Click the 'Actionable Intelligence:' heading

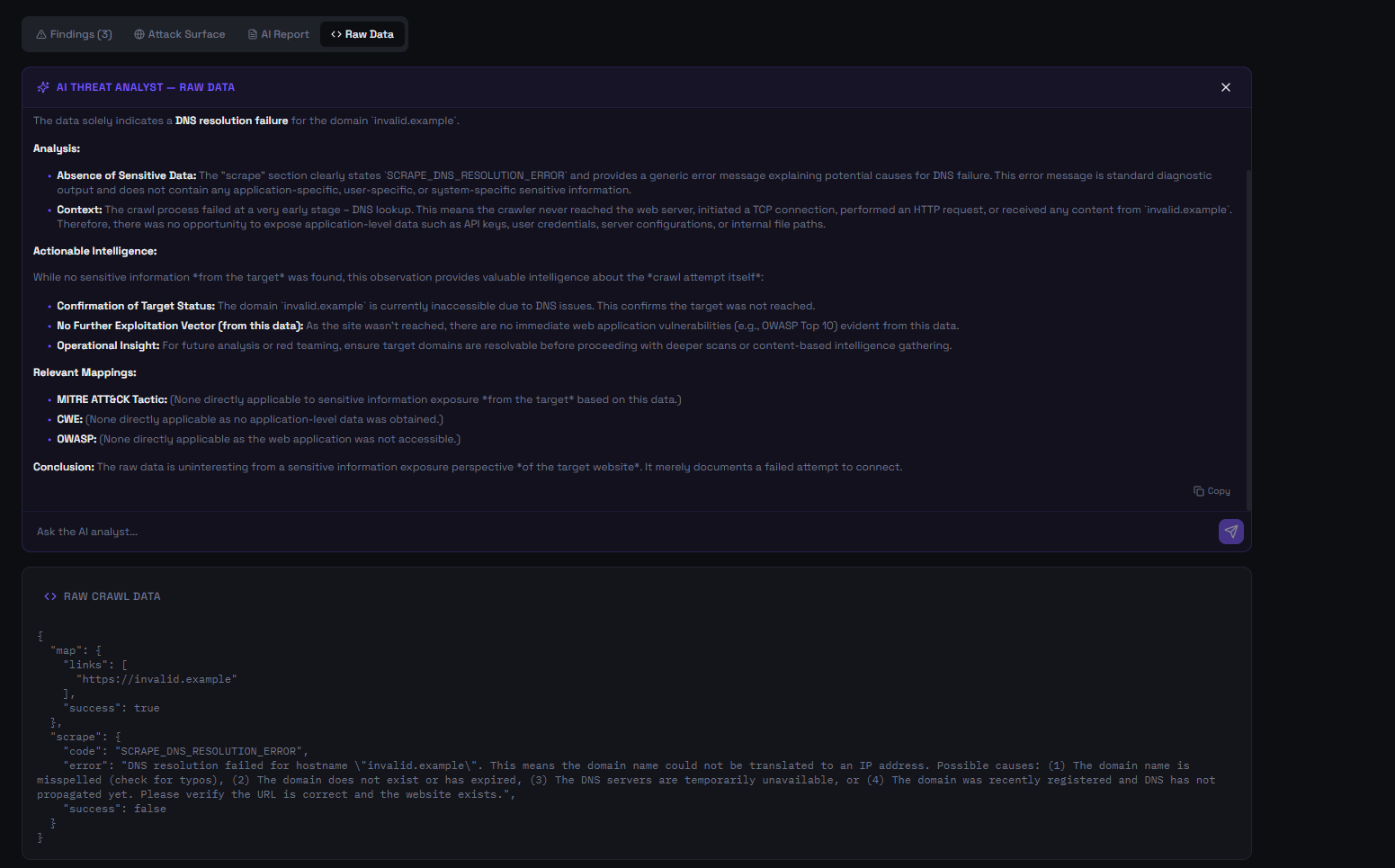[x=95, y=251]
